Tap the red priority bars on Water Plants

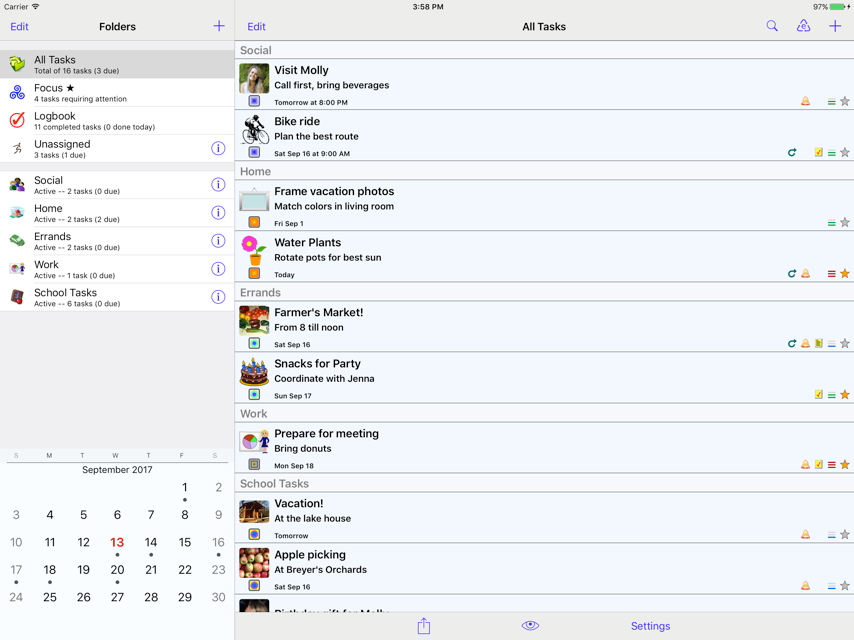click(x=832, y=274)
